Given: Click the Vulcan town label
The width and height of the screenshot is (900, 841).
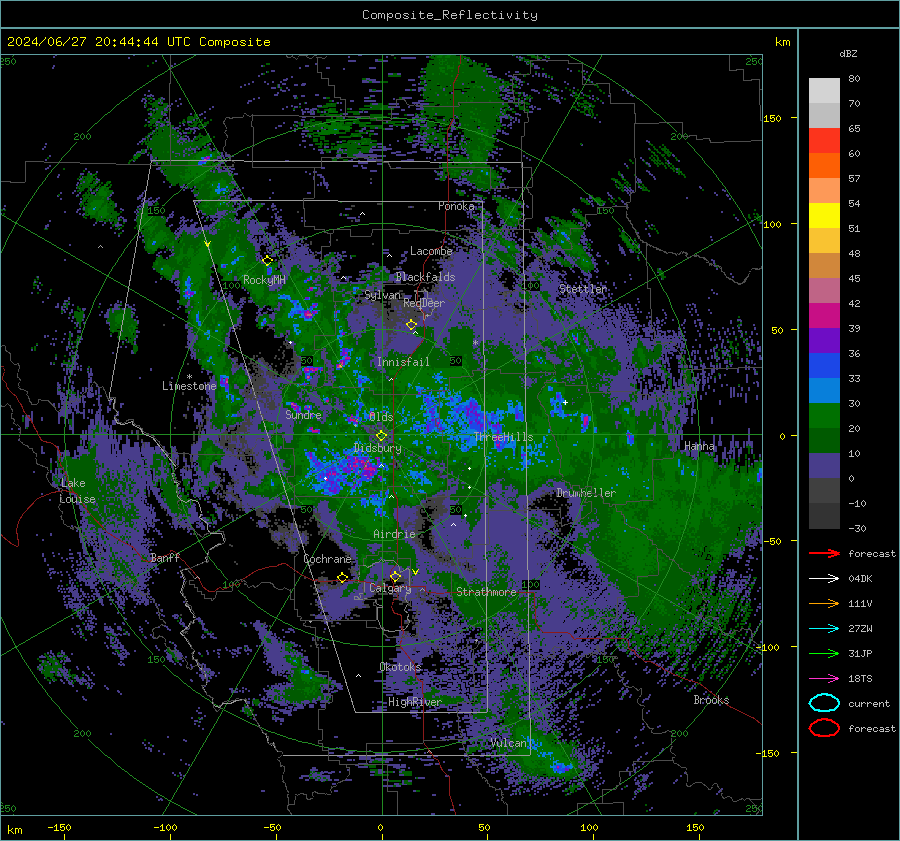Looking at the screenshot, I should (508, 743).
